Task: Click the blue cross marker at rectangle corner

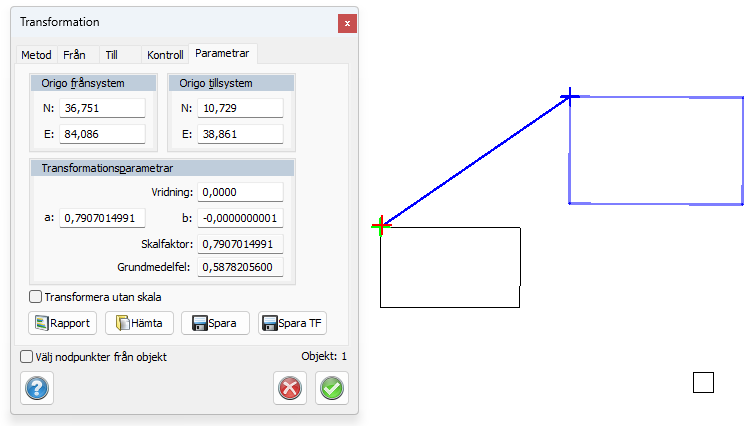Action: (569, 95)
